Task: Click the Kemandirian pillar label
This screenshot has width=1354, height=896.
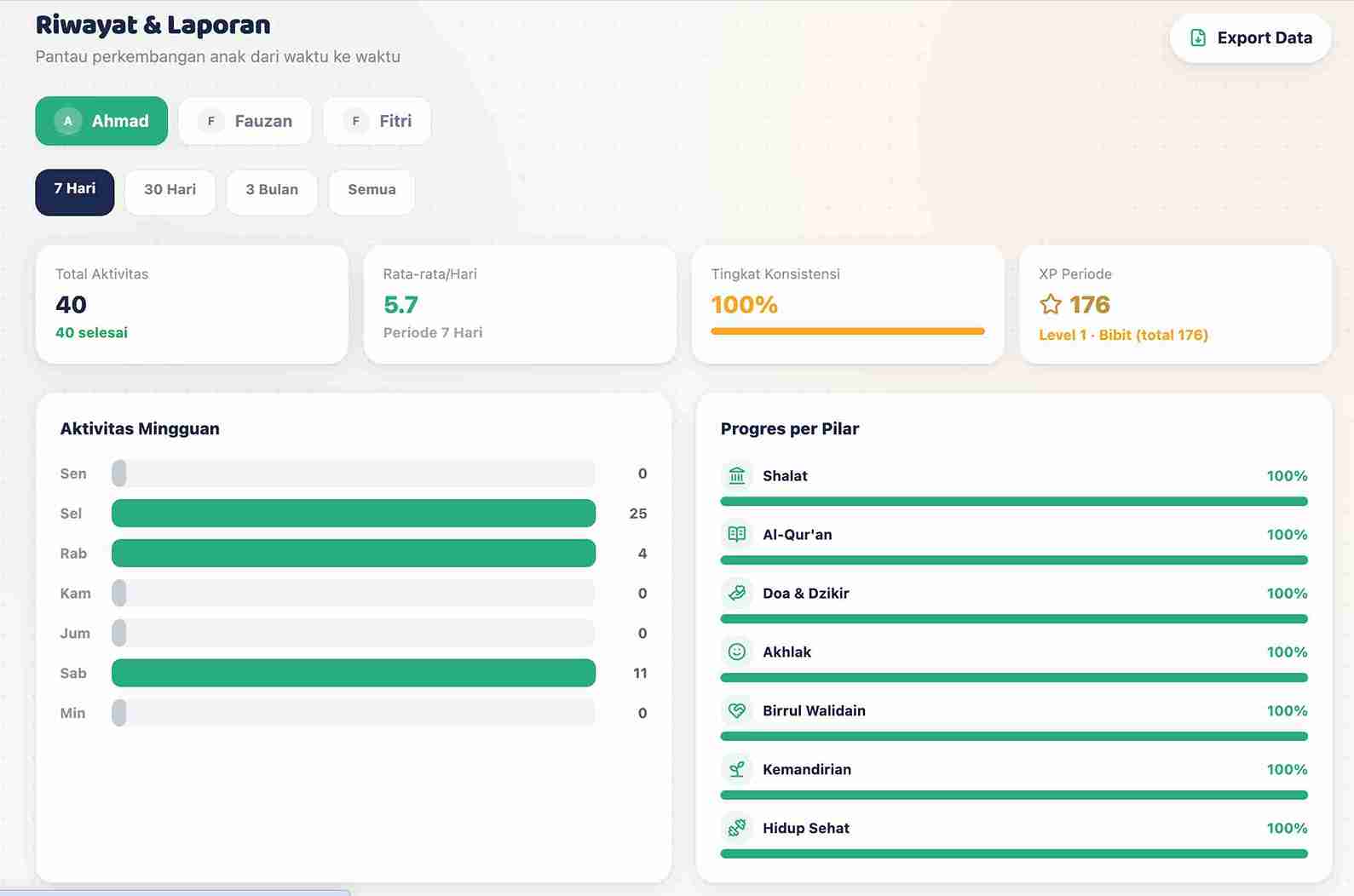Action: (x=807, y=770)
